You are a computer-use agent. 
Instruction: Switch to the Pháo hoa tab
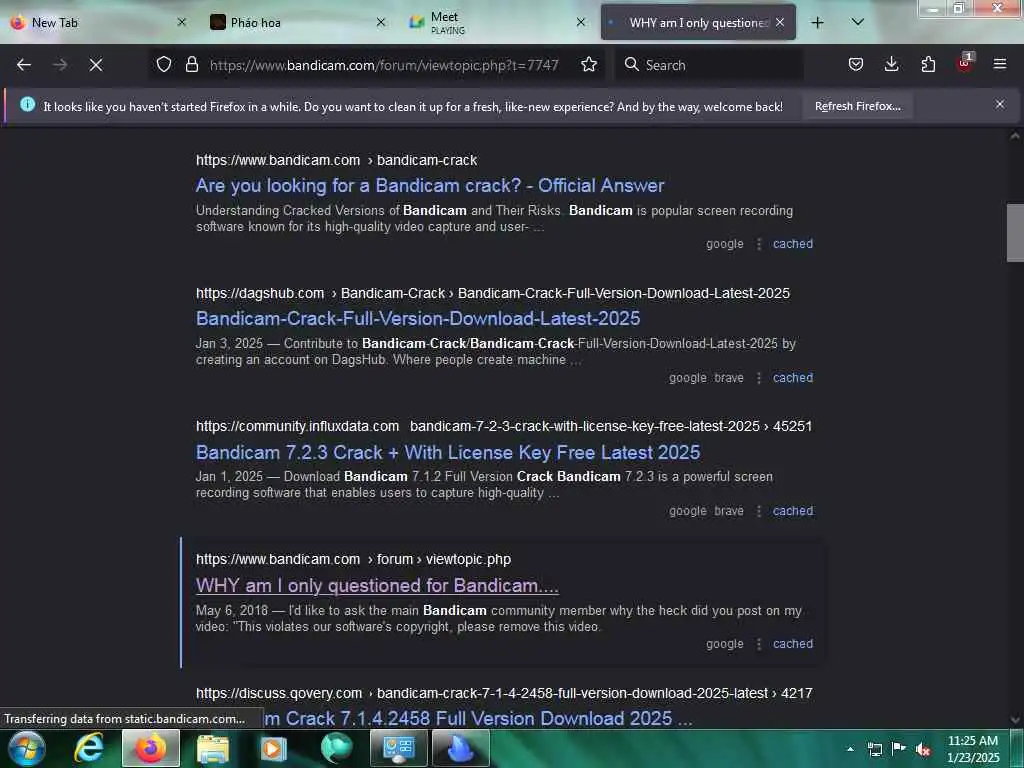297,23
